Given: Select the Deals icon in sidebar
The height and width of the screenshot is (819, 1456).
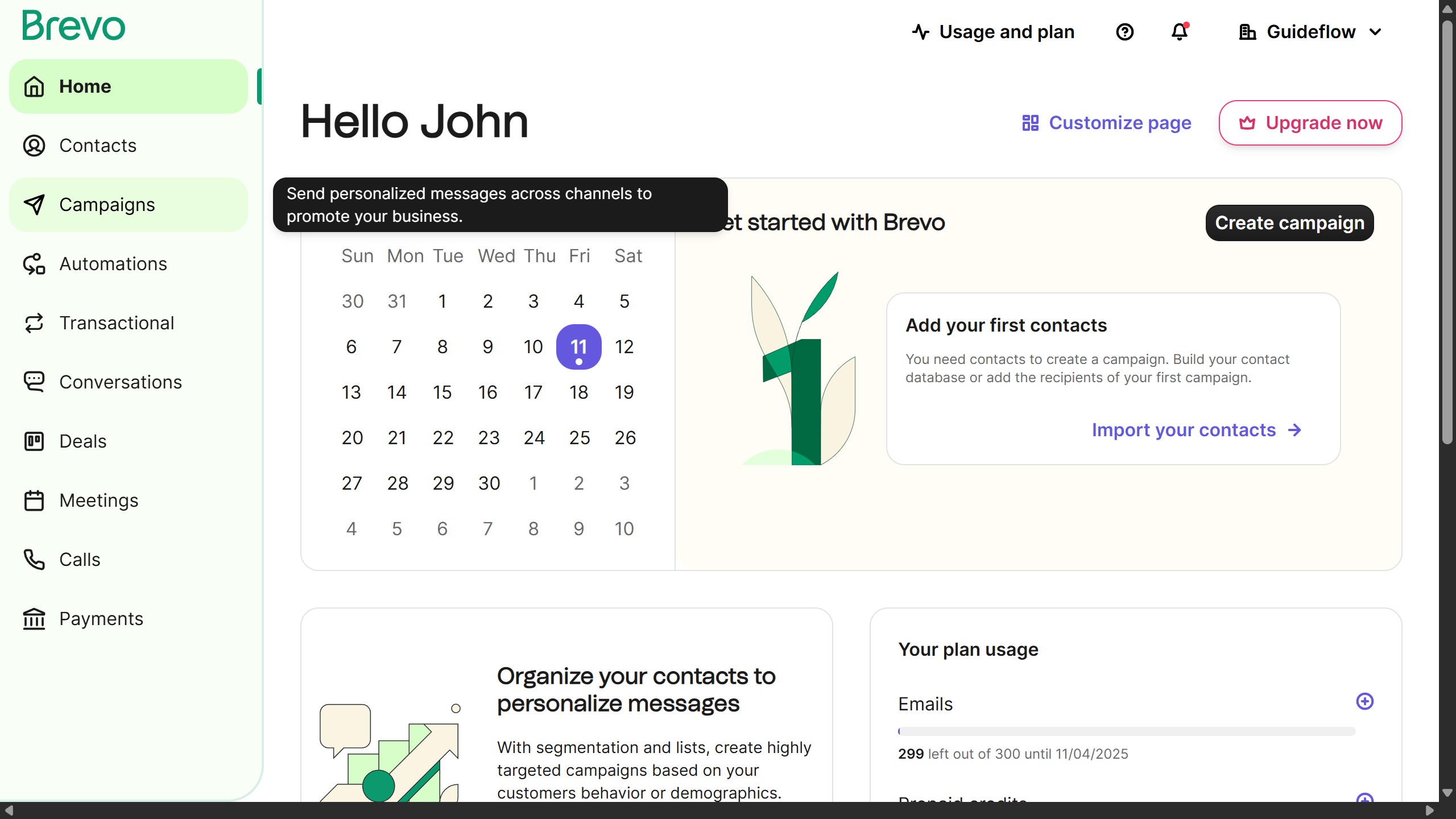Looking at the screenshot, I should point(34,441).
